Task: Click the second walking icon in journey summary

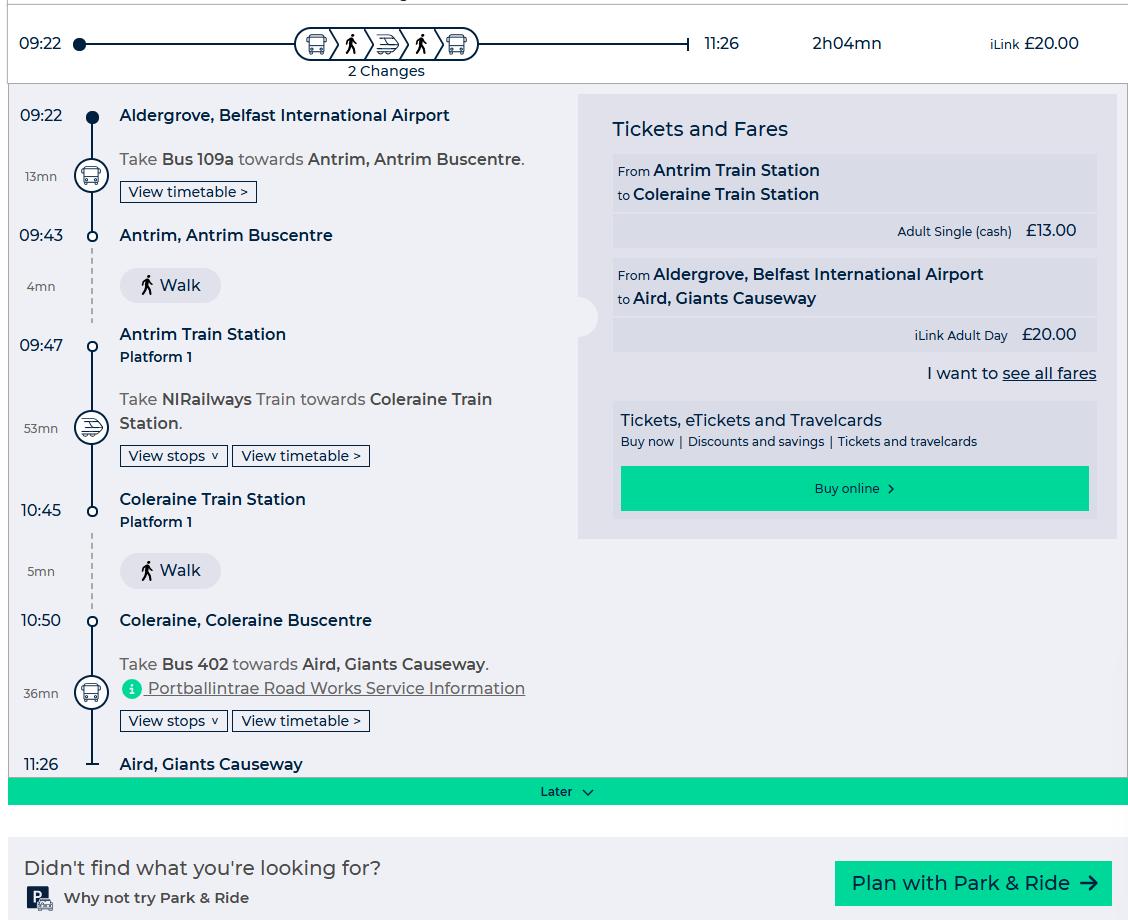Action: [422, 45]
